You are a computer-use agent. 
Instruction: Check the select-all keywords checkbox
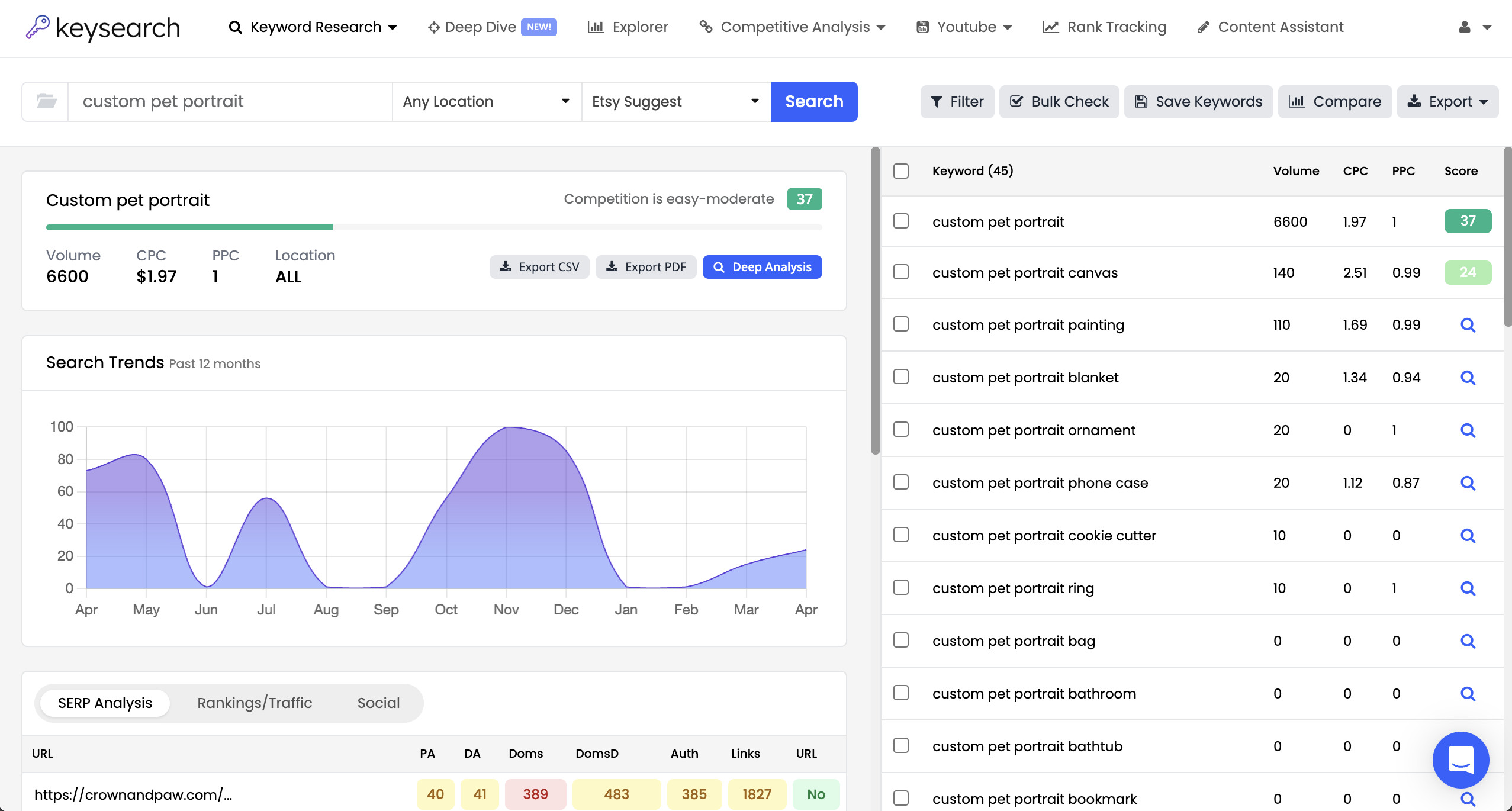900,170
